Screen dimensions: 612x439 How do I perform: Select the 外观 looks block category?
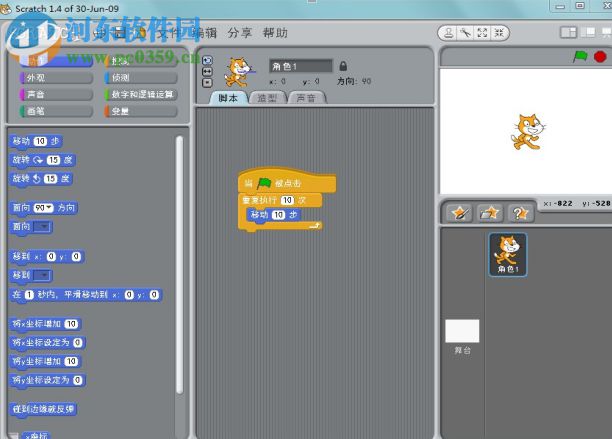(57, 78)
